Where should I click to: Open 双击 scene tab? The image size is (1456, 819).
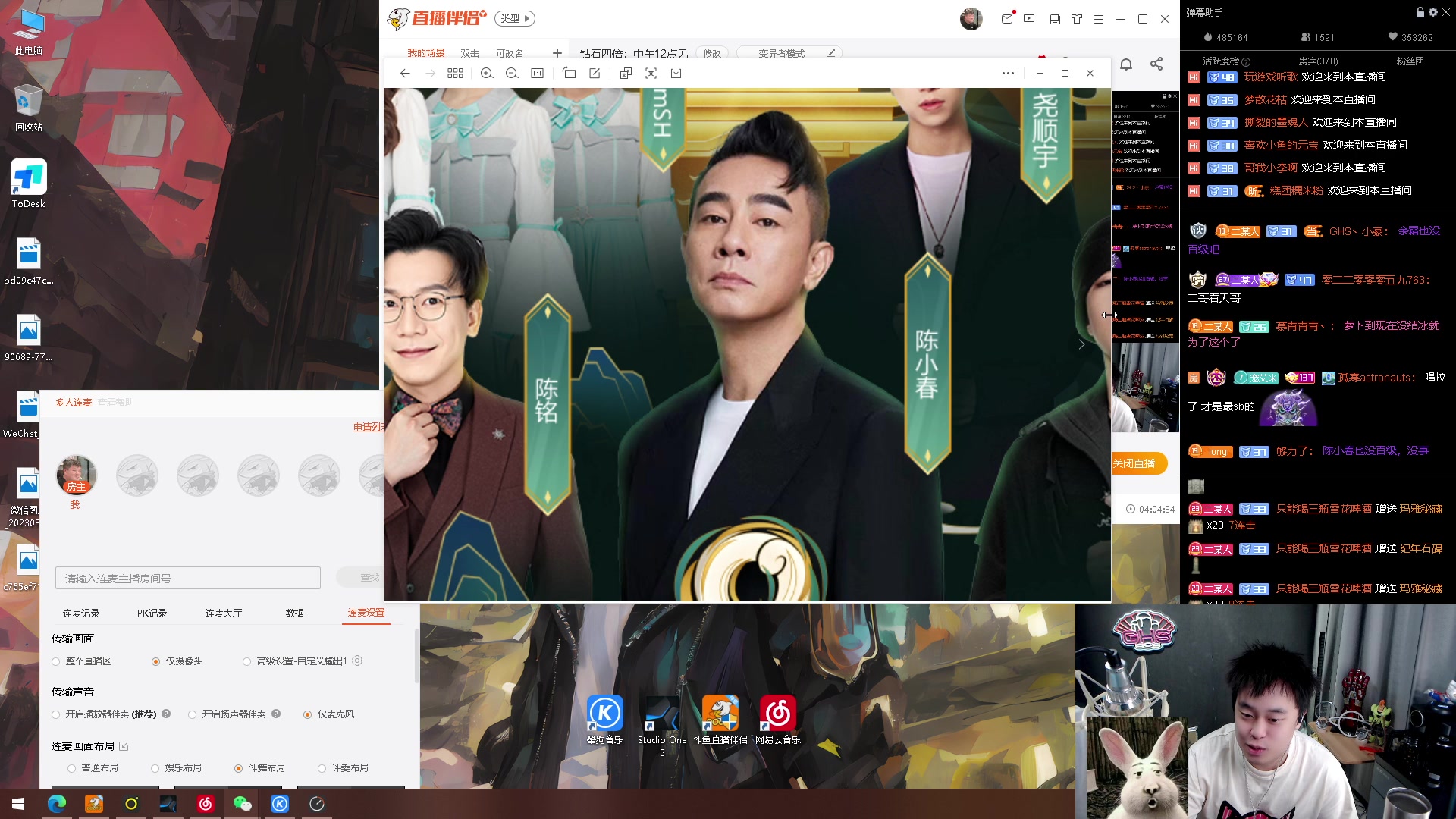click(x=470, y=53)
